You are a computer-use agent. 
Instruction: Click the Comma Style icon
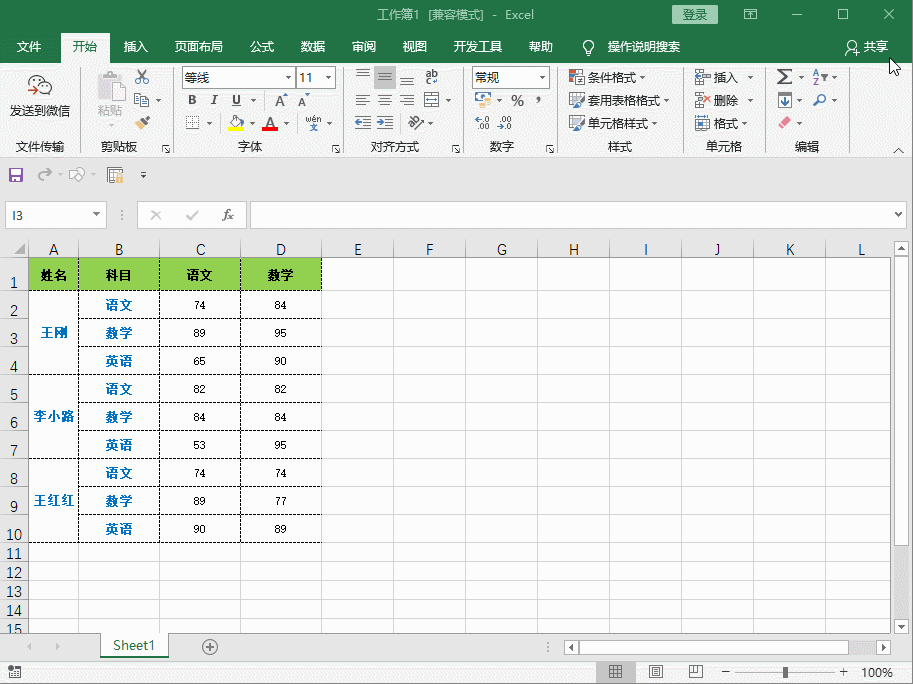click(539, 100)
